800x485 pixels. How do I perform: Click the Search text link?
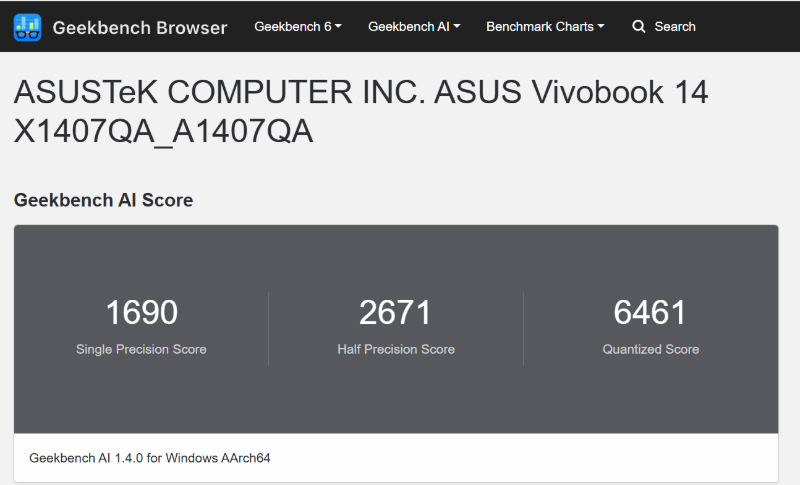pos(675,27)
